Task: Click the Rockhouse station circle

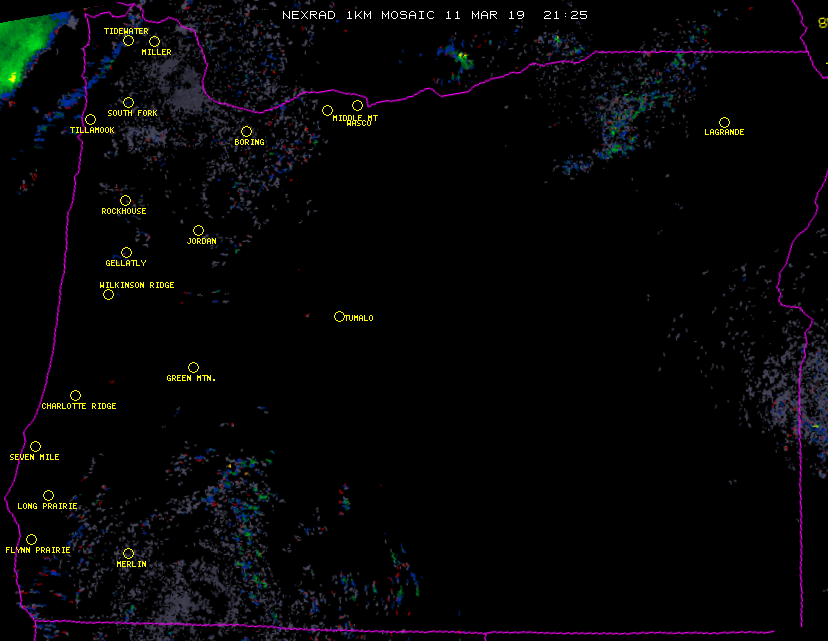Action: point(125,201)
